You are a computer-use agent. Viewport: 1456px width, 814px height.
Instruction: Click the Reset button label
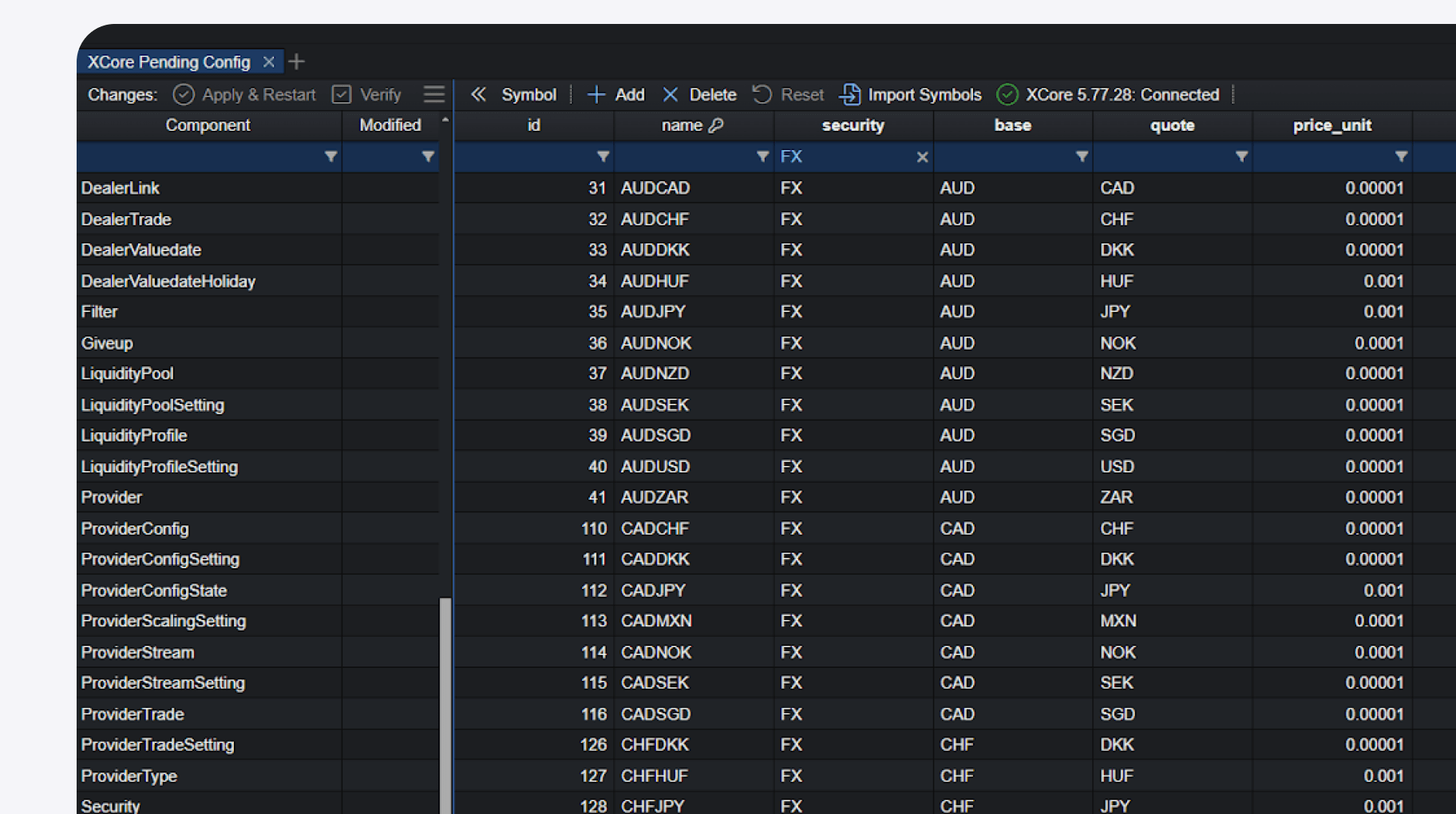point(802,95)
